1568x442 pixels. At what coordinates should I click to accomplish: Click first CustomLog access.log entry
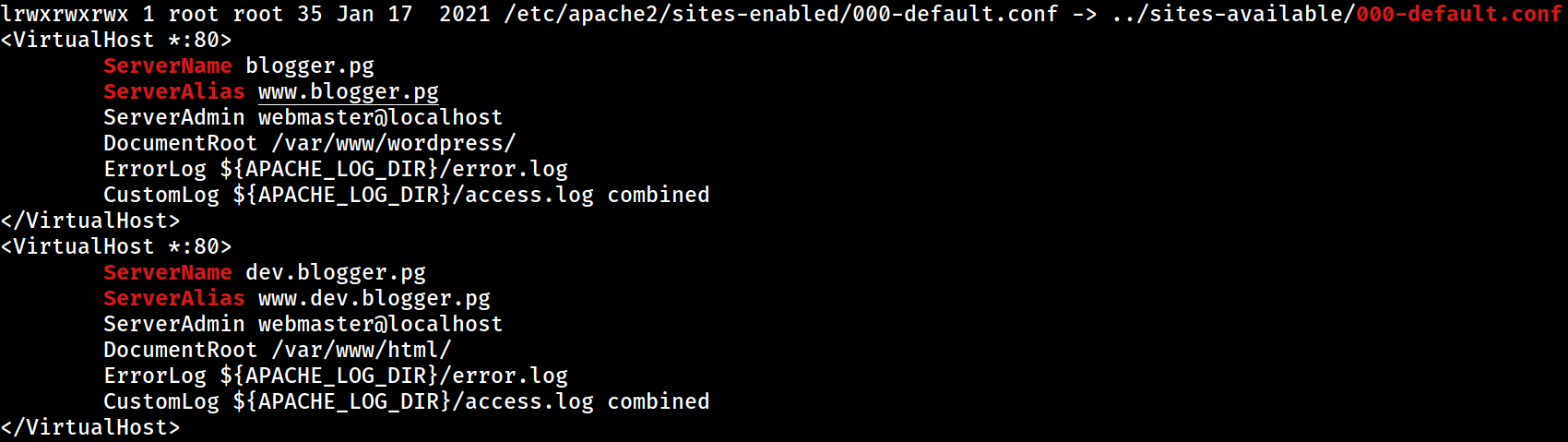click(x=413, y=195)
